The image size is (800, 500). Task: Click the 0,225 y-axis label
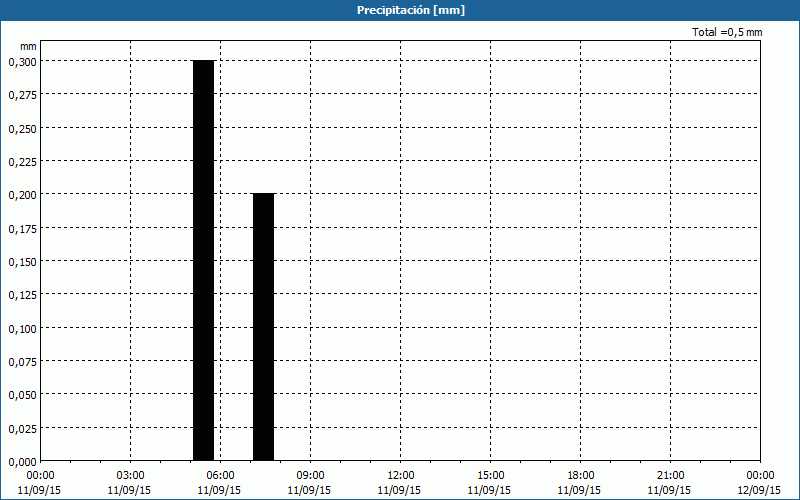(22, 161)
